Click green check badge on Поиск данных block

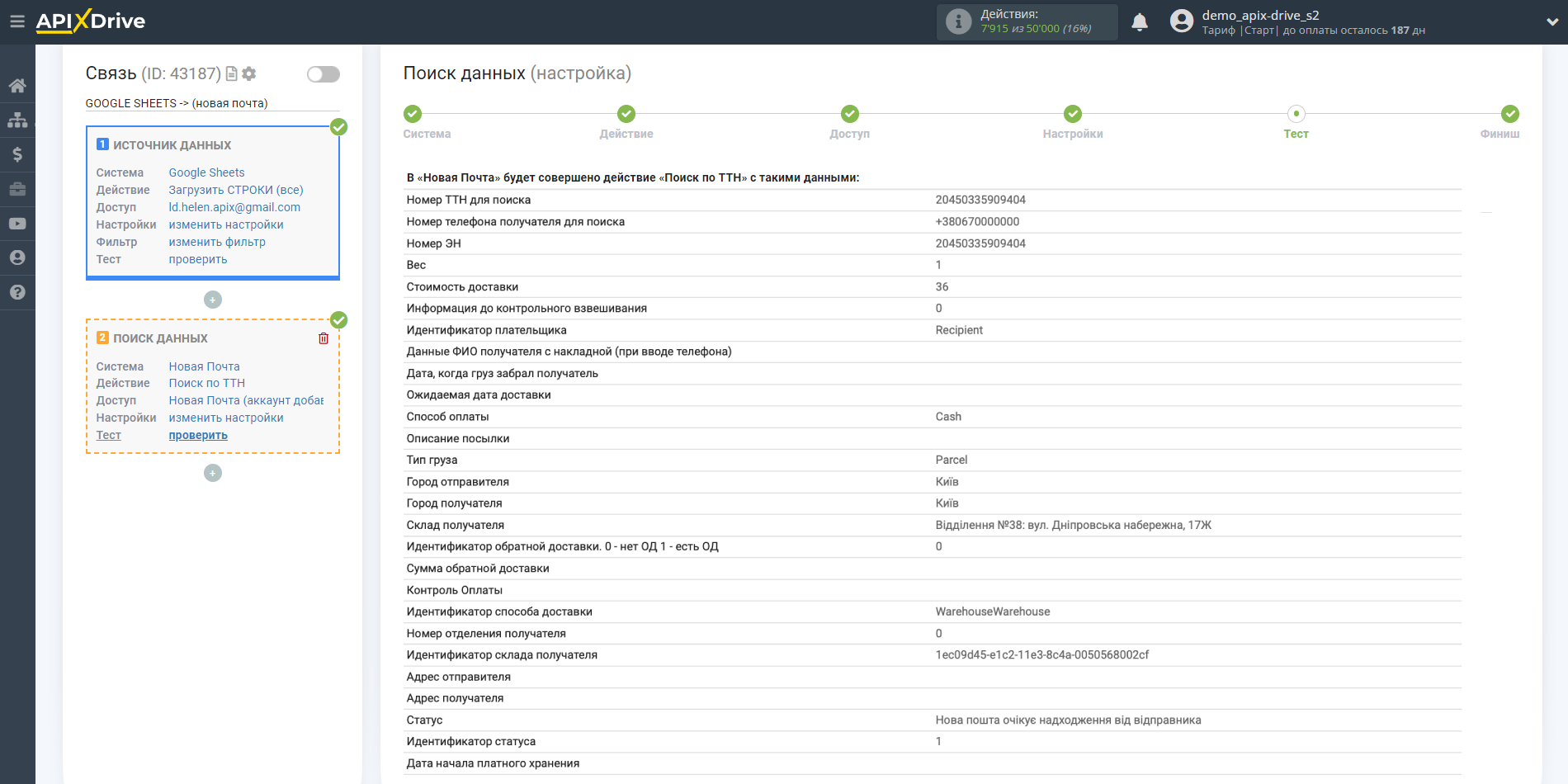point(339,320)
